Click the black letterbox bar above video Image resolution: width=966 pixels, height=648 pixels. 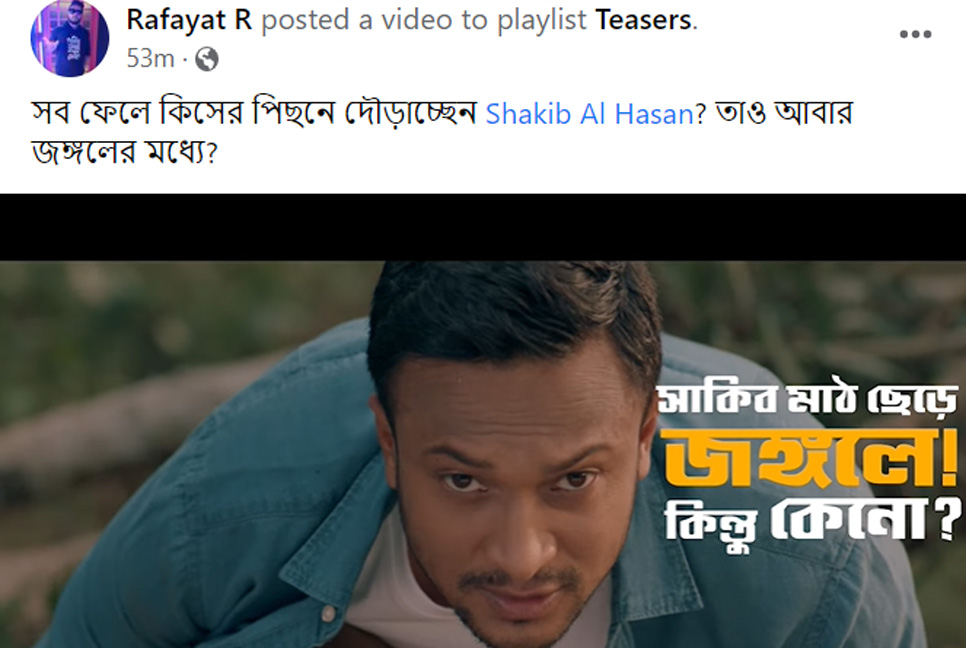tap(483, 227)
